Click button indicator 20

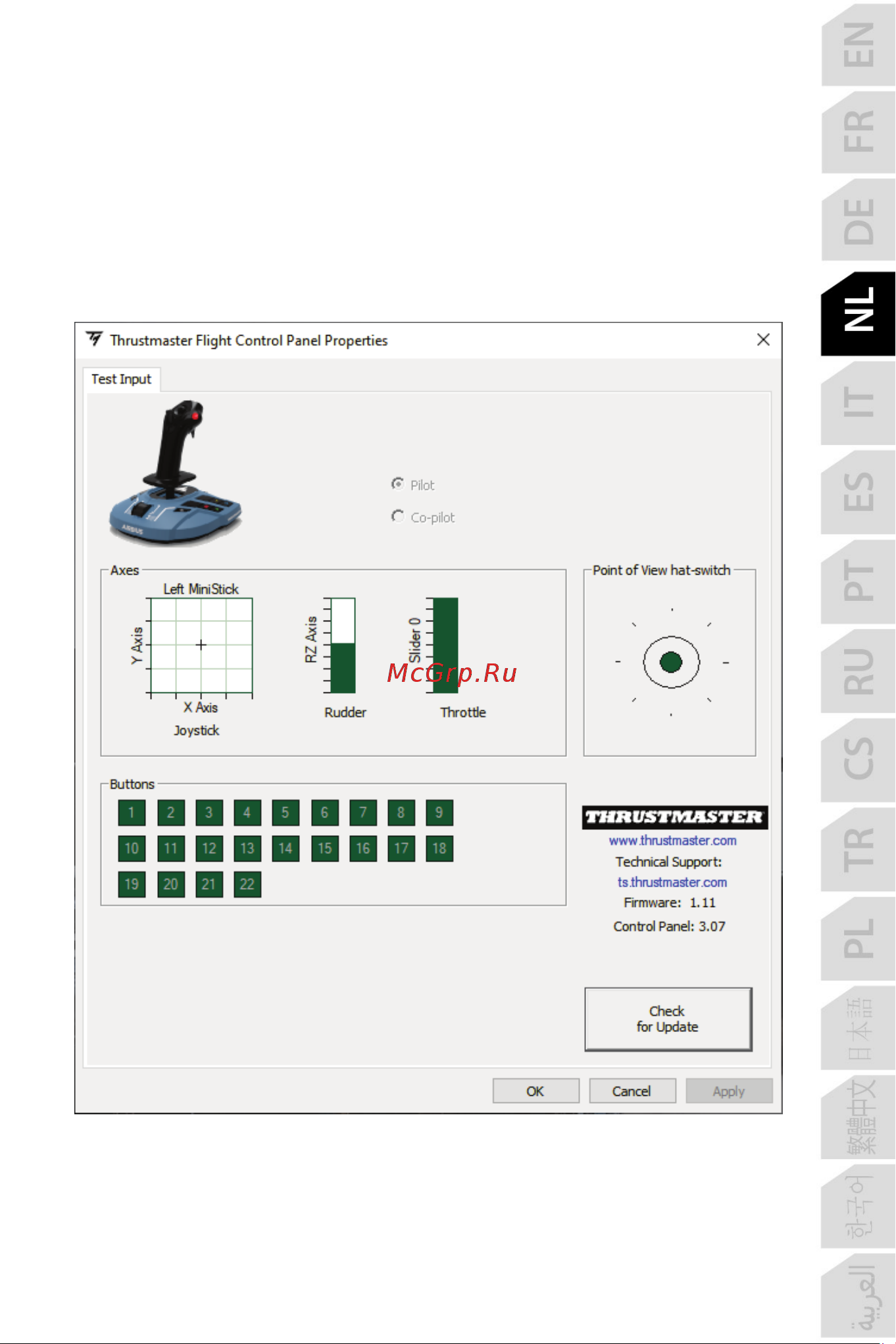[x=170, y=884]
